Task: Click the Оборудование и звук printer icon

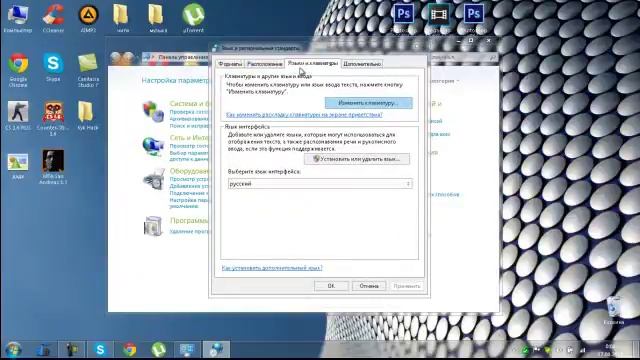Action: coord(153,179)
